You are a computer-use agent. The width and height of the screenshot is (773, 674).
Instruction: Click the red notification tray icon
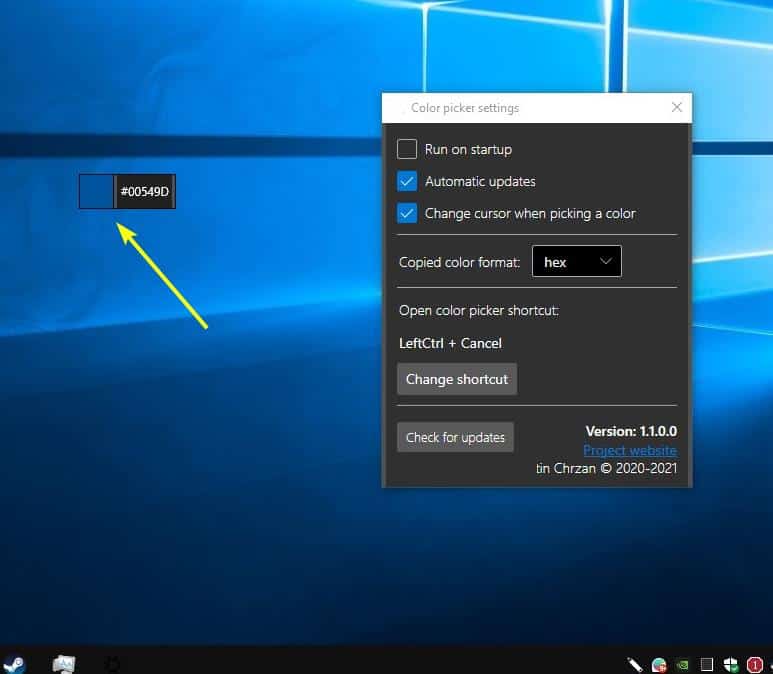coord(754,665)
